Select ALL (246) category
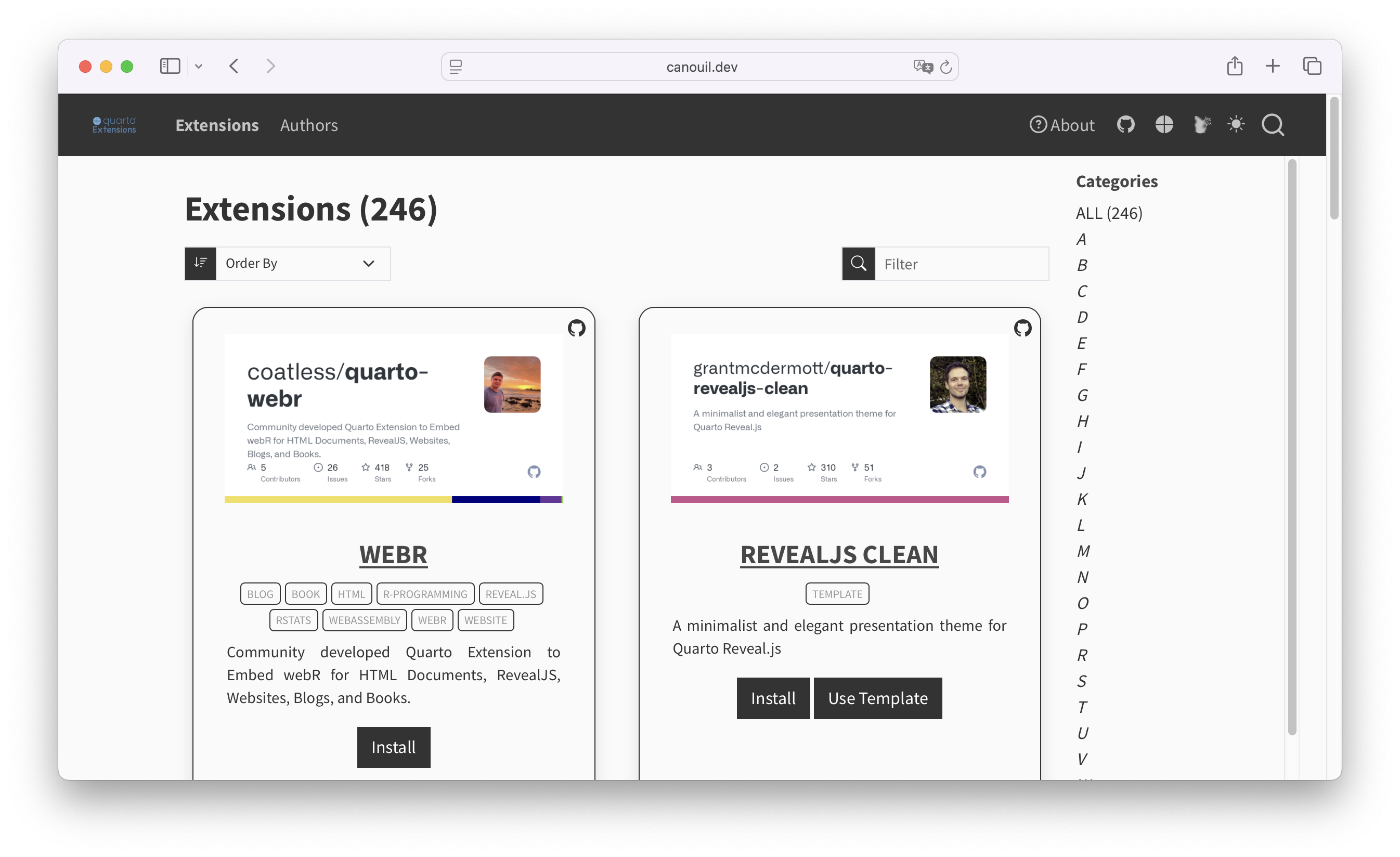Viewport: 1400px width, 857px height. pyautogui.click(x=1109, y=213)
